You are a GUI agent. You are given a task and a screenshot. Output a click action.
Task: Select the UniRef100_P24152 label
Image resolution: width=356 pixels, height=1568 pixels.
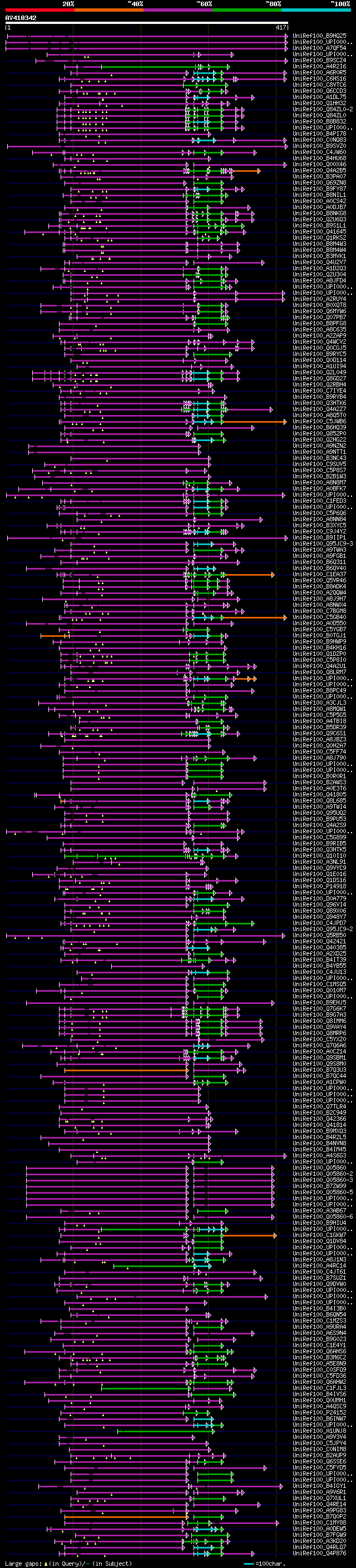click(x=319, y=1412)
